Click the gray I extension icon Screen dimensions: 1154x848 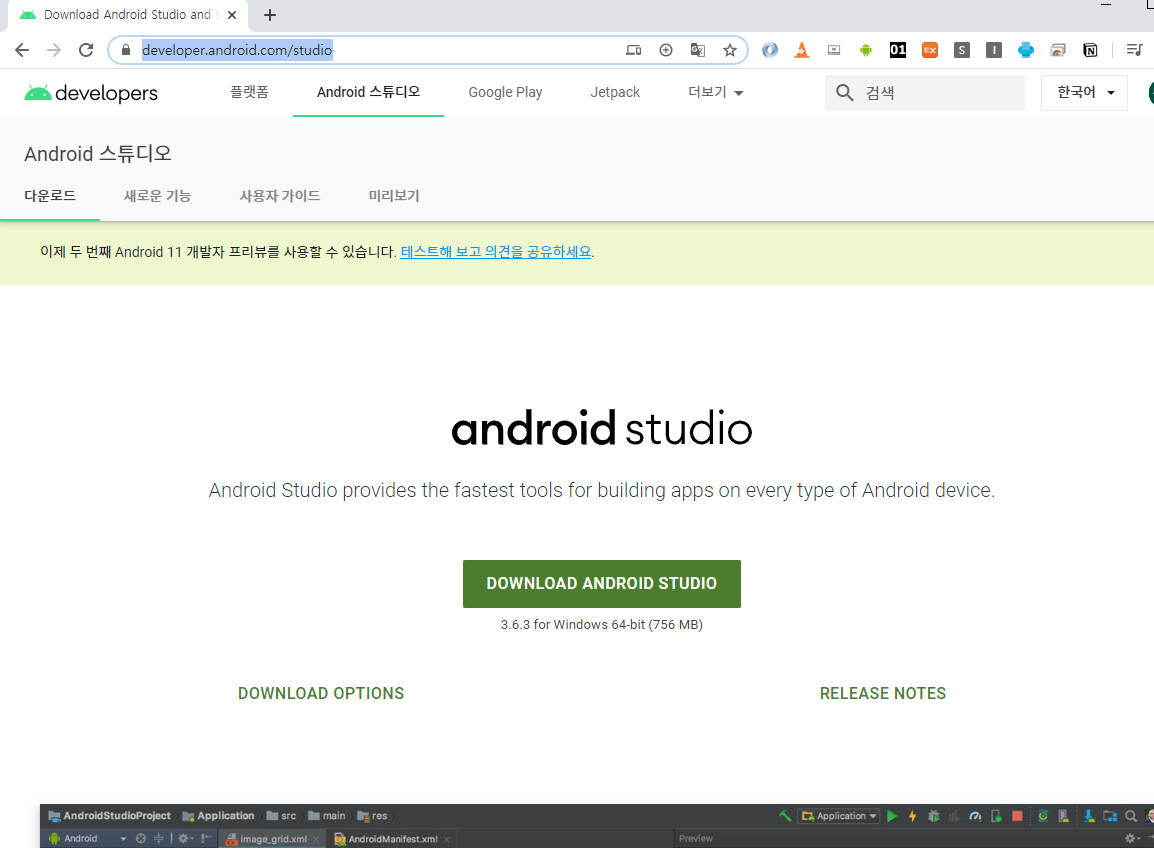click(994, 50)
